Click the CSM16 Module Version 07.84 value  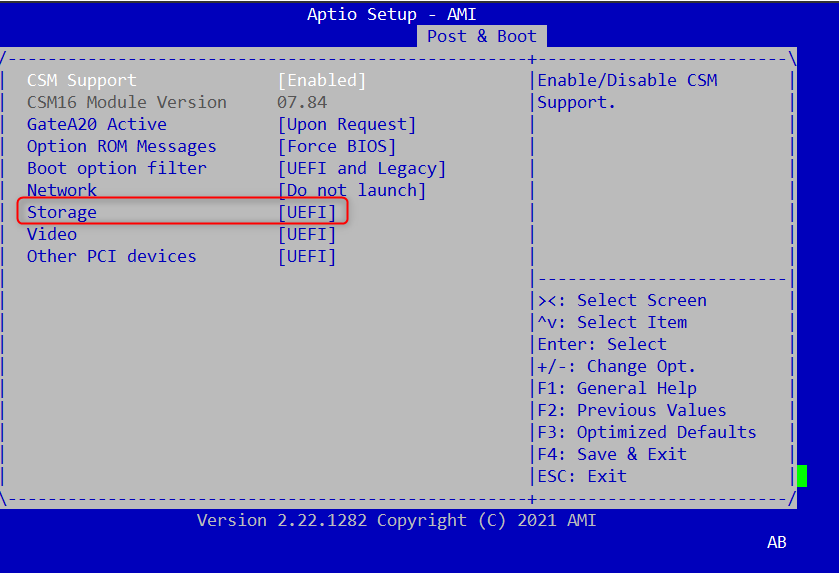coord(301,102)
